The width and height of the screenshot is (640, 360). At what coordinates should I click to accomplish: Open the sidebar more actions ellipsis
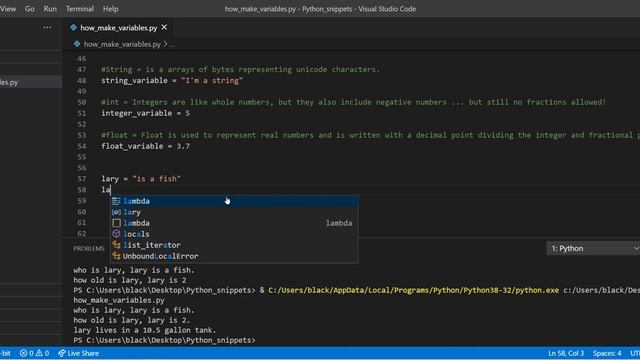[x=47, y=27]
